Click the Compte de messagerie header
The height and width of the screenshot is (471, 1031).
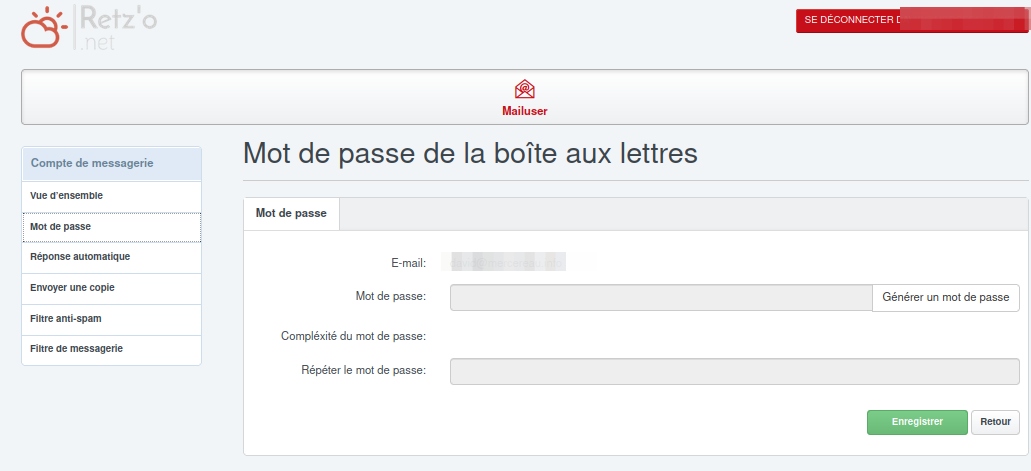tap(92, 163)
